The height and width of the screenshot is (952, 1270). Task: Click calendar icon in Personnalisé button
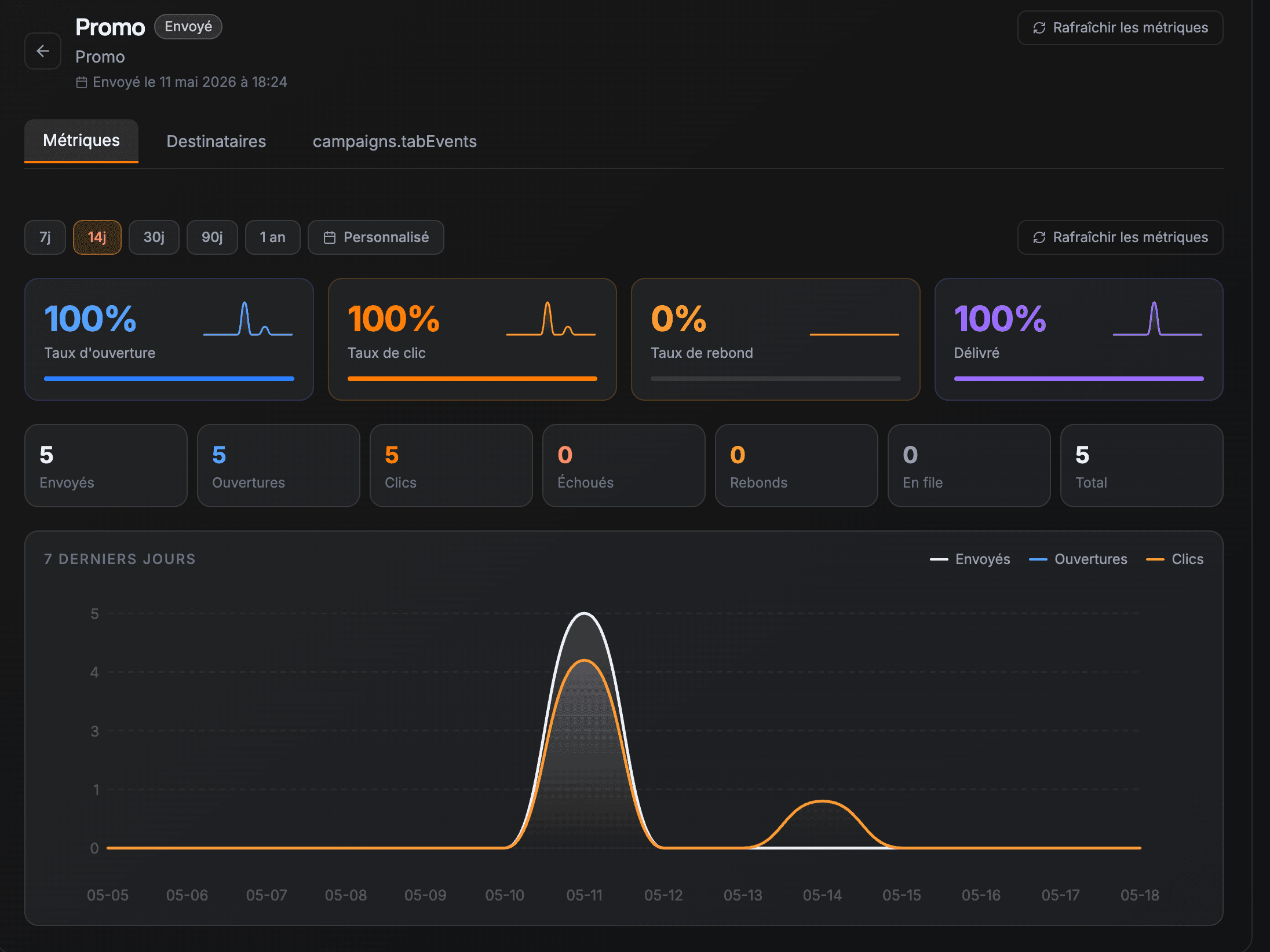point(330,237)
